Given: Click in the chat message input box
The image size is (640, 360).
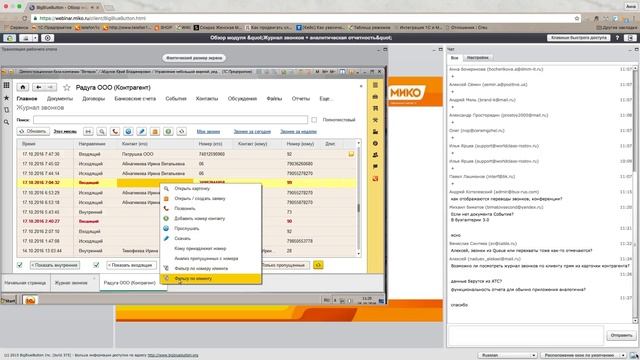Looking at the screenshot, I should pos(526,336).
